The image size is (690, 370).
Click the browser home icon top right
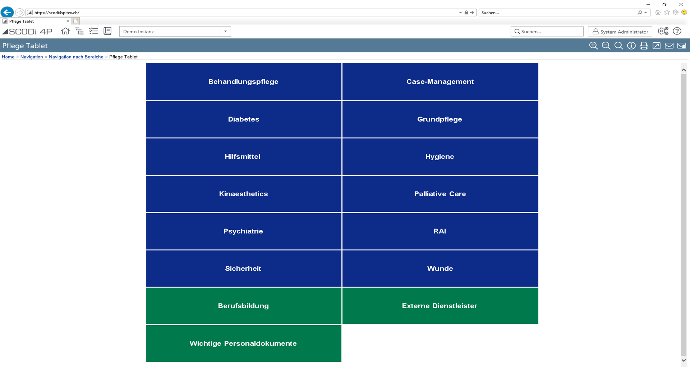pyautogui.click(x=658, y=13)
